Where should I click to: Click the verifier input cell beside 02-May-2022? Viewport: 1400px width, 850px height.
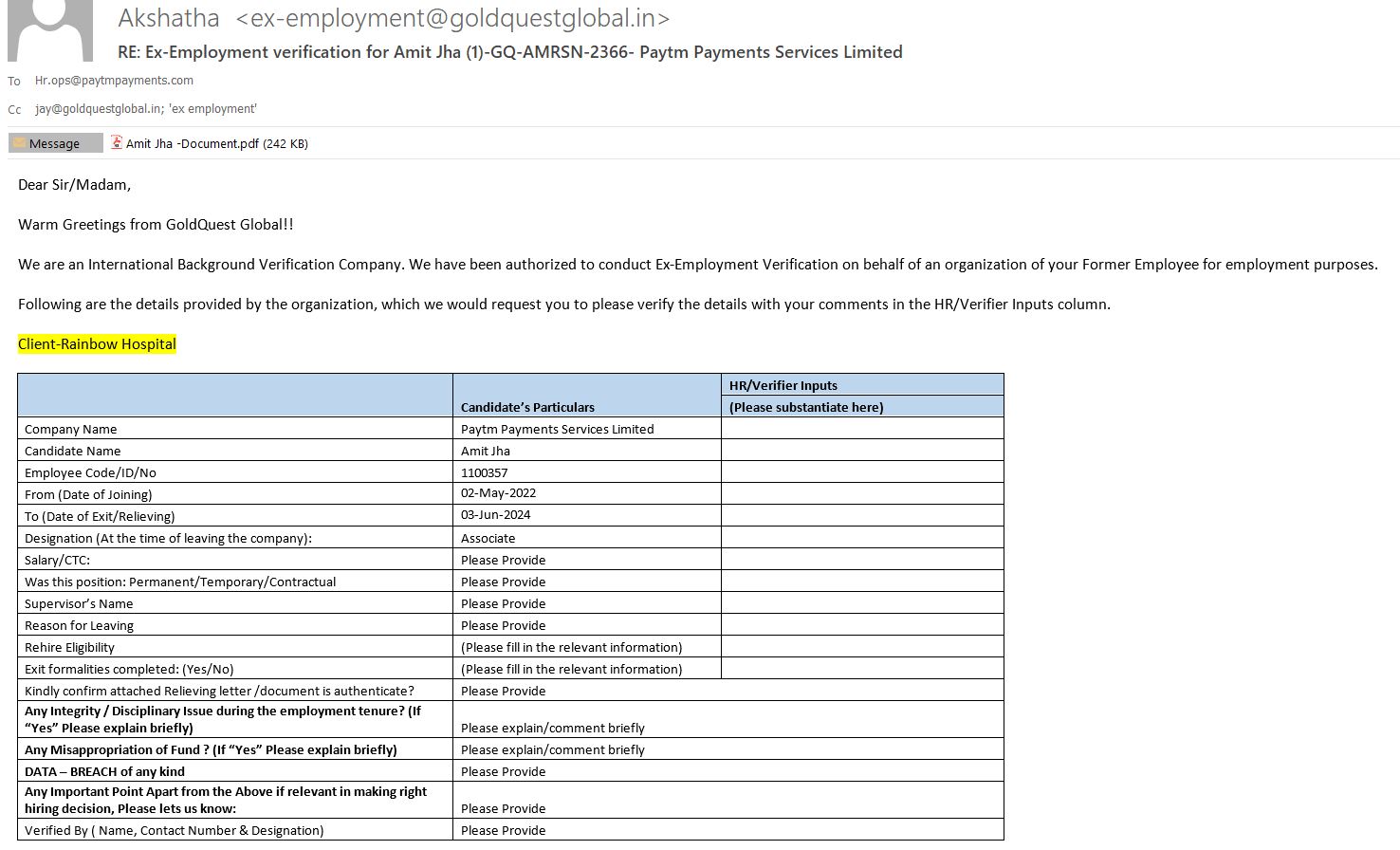coord(861,493)
